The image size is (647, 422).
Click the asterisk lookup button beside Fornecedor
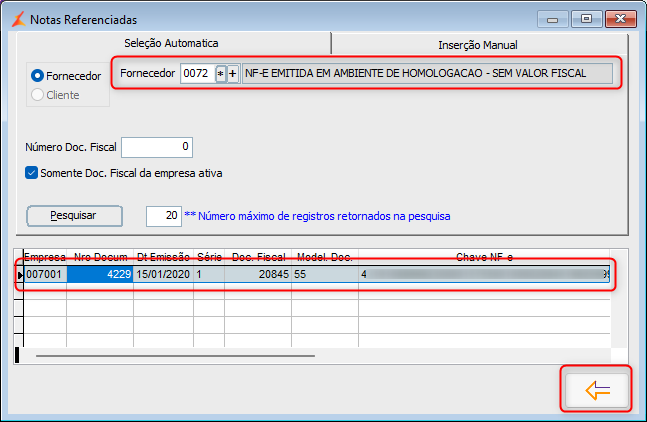[221, 74]
